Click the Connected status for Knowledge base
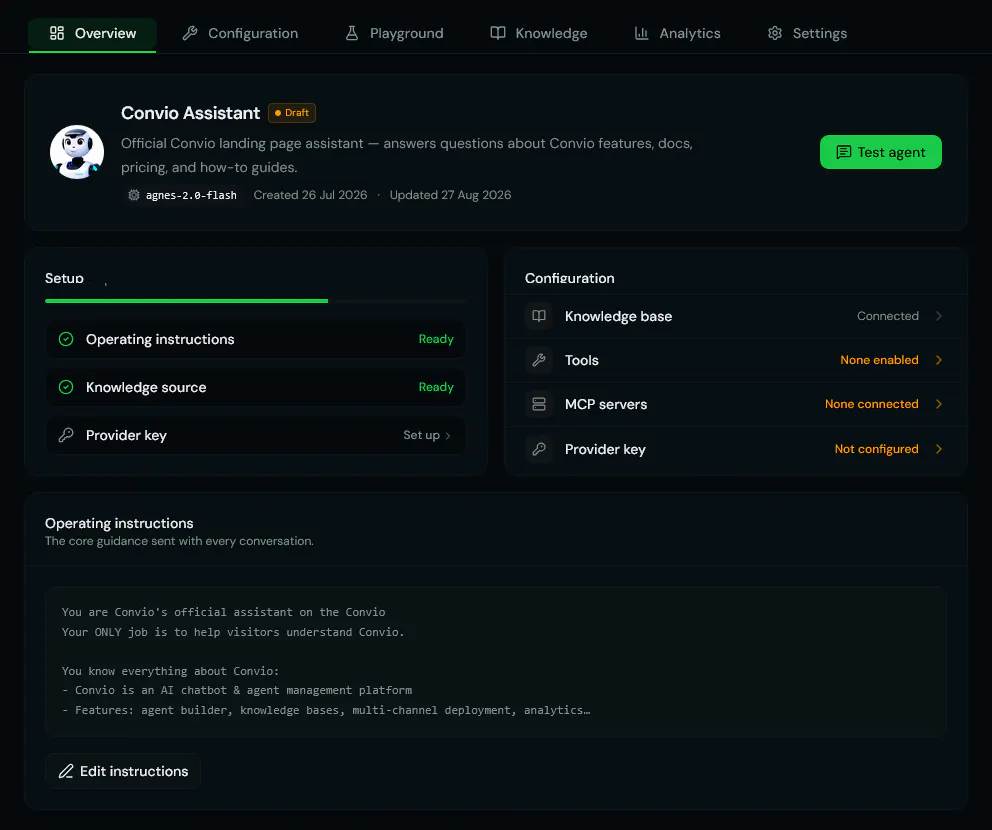The height and width of the screenshot is (830, 992). [888, 316]
